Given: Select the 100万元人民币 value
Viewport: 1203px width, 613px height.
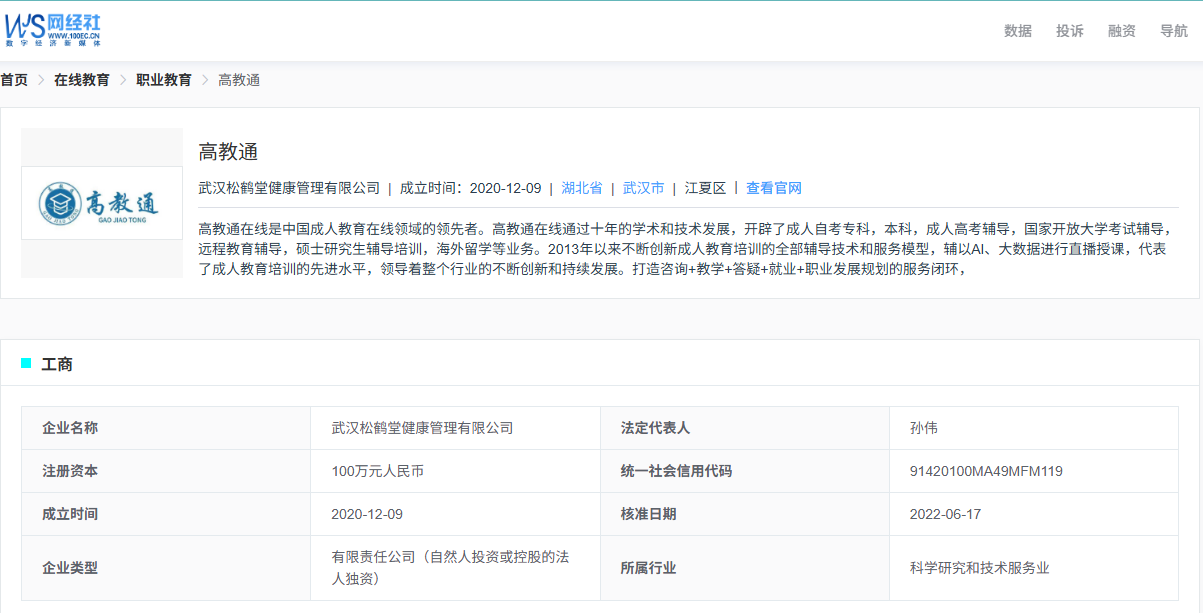Looking at the screenshot, I should point(378,471).
